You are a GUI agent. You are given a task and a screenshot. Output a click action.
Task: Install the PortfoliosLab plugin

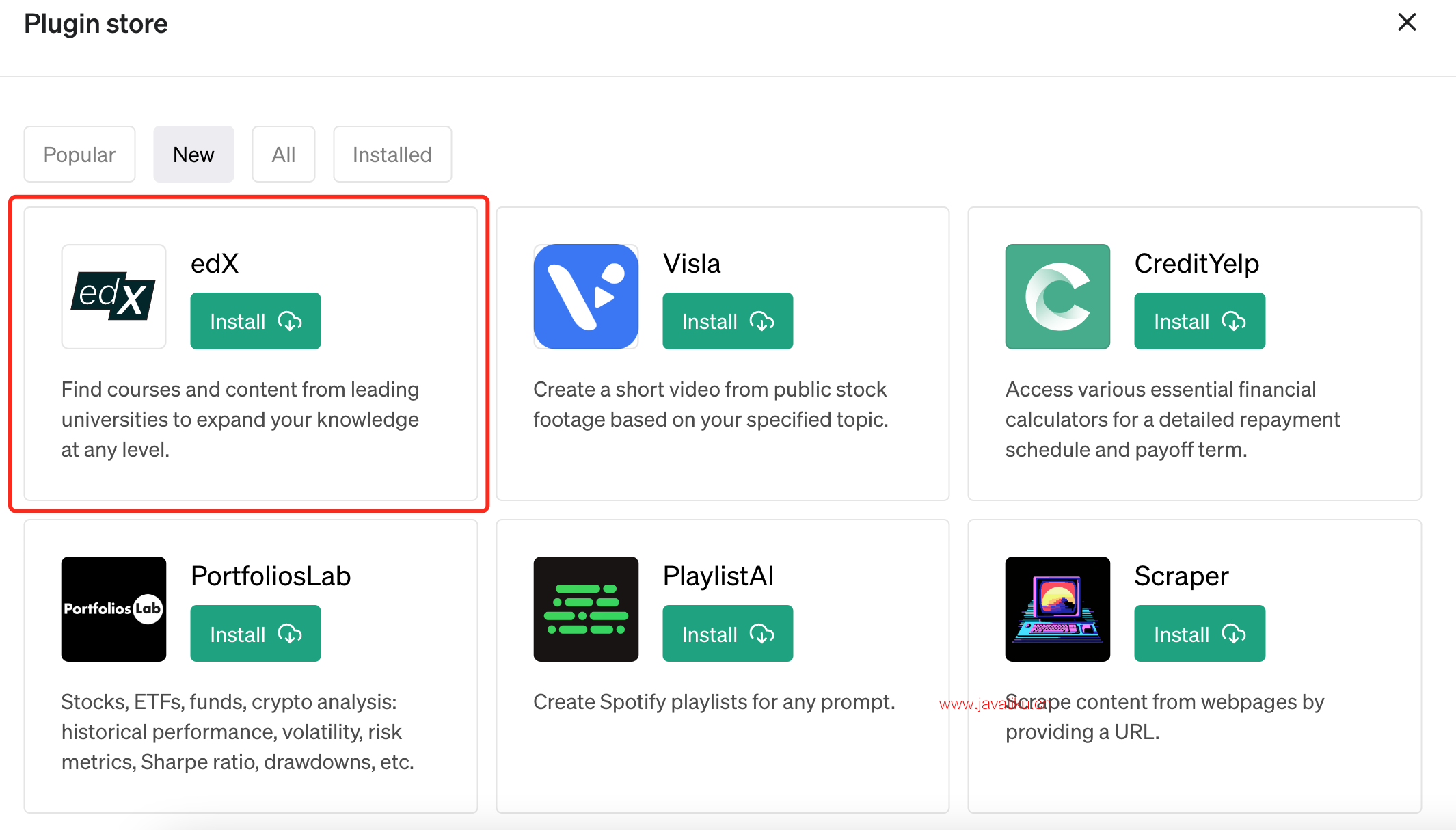(256, 634)
